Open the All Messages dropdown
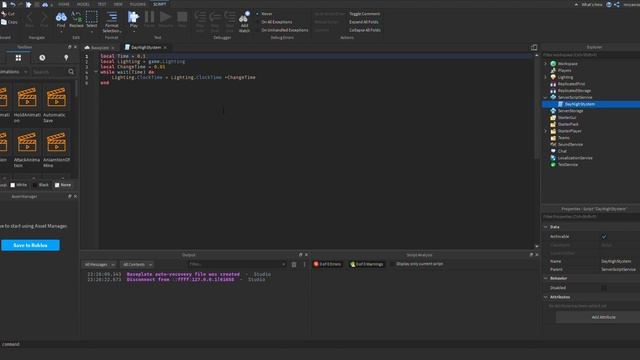640x360 pixels. click(x=99, y=264)
